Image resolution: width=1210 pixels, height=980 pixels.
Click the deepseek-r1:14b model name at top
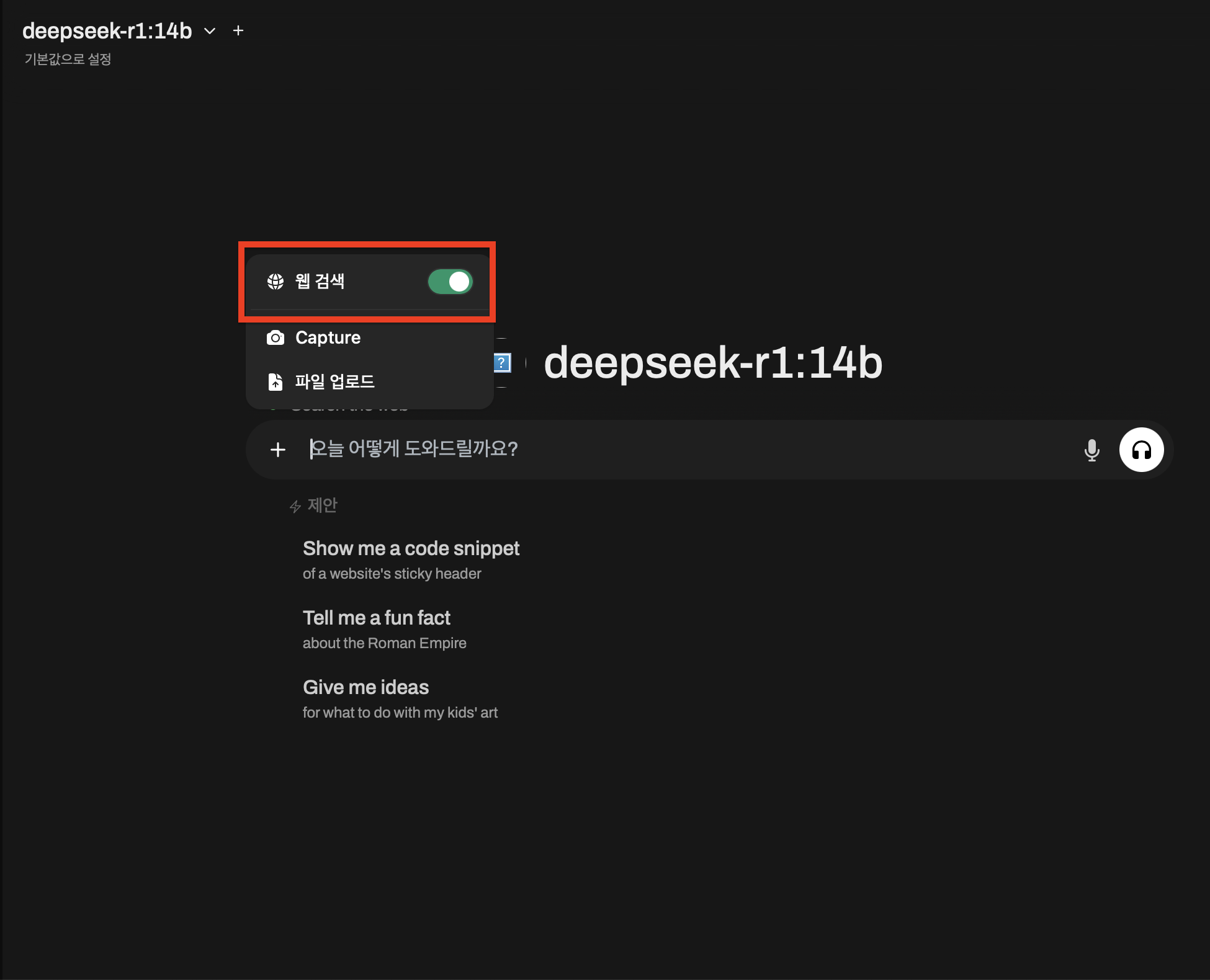point(107,31)
